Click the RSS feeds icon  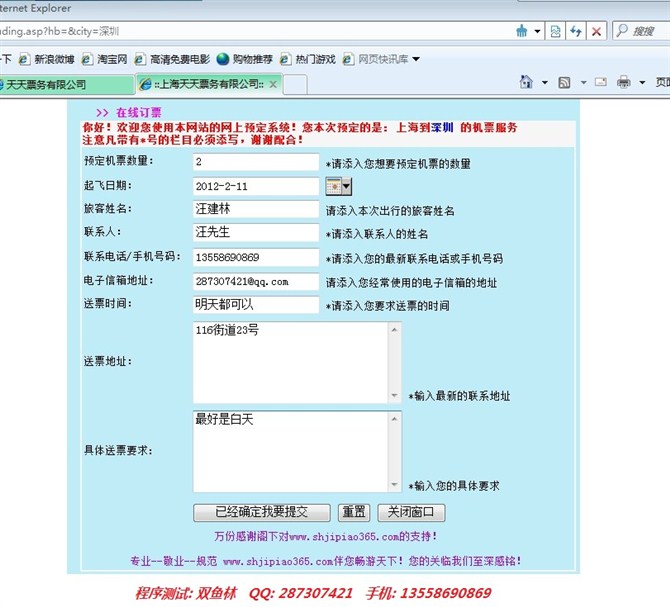tap(564, 82)
